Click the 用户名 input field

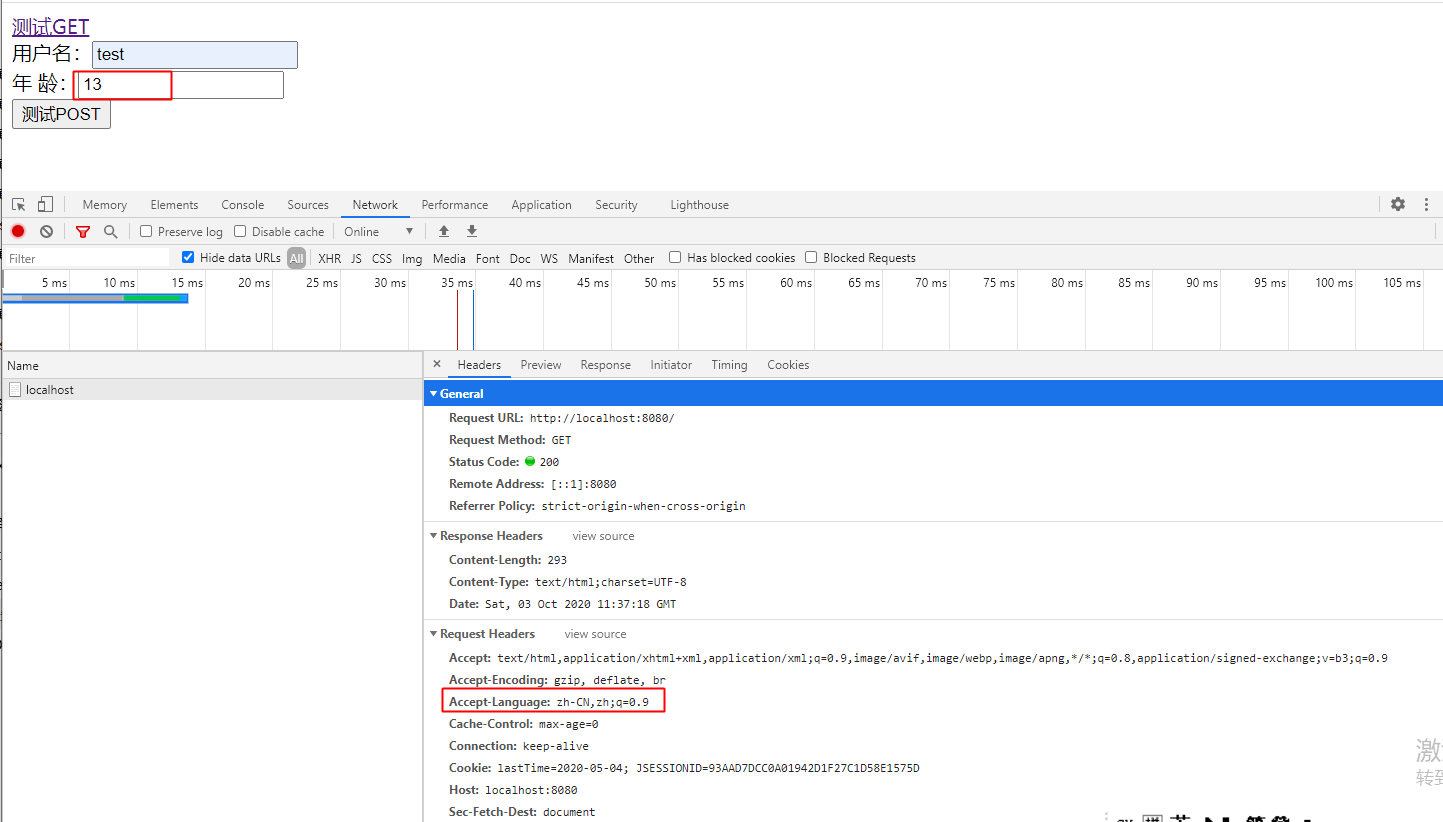point(195,55)
